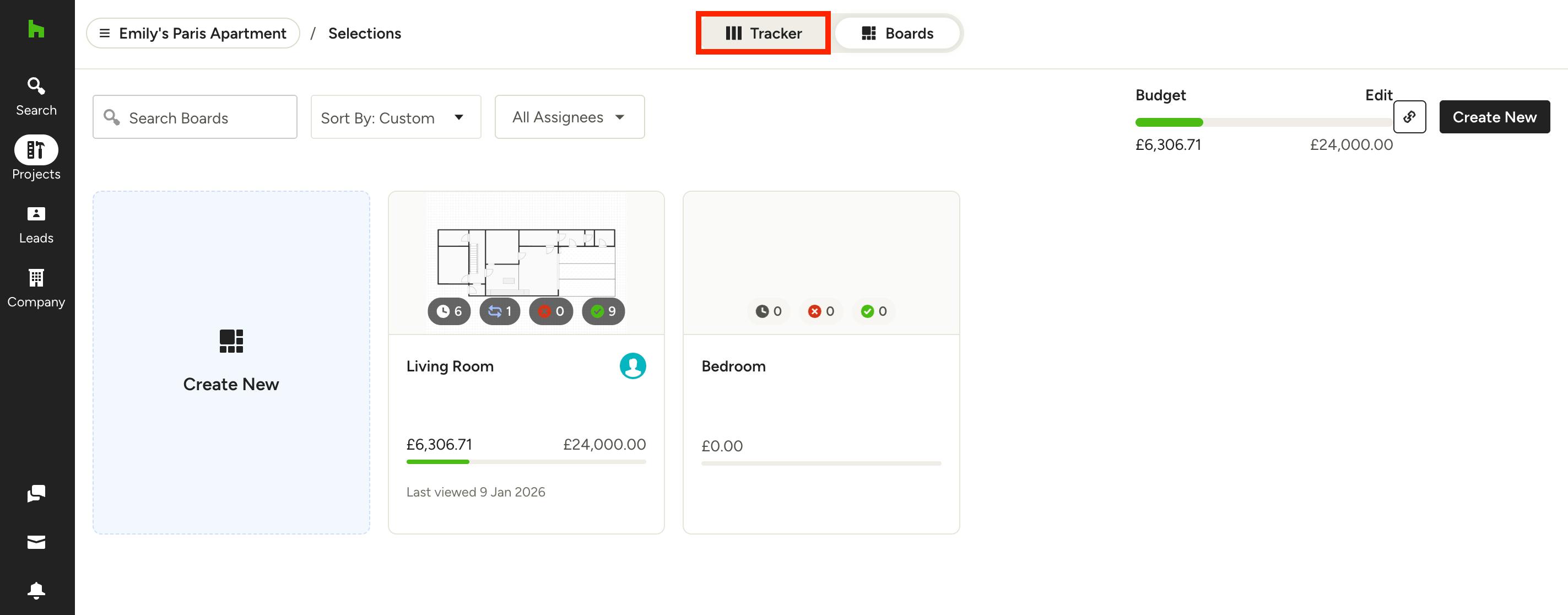Click the black Create New button
The height and width of the screenshot is (615, 1568).
(x=1494, y=117)
